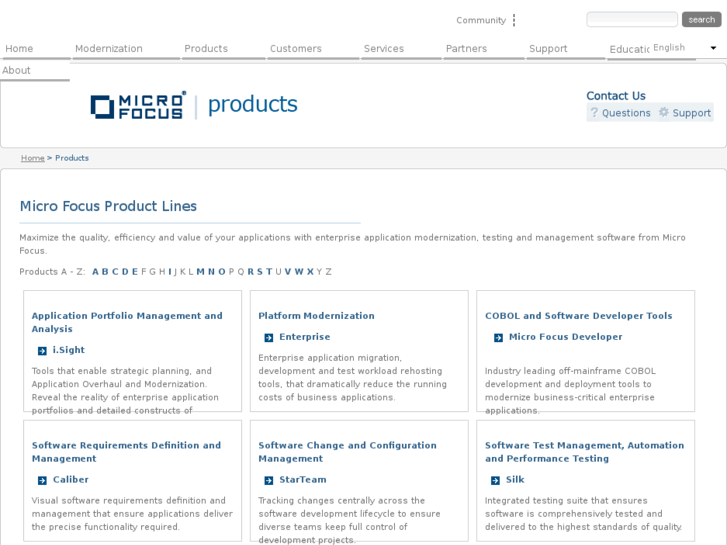The width and height of the screenshot is (727, 545).
Task: Open the Caliber product link
Action: pos(70,480)
